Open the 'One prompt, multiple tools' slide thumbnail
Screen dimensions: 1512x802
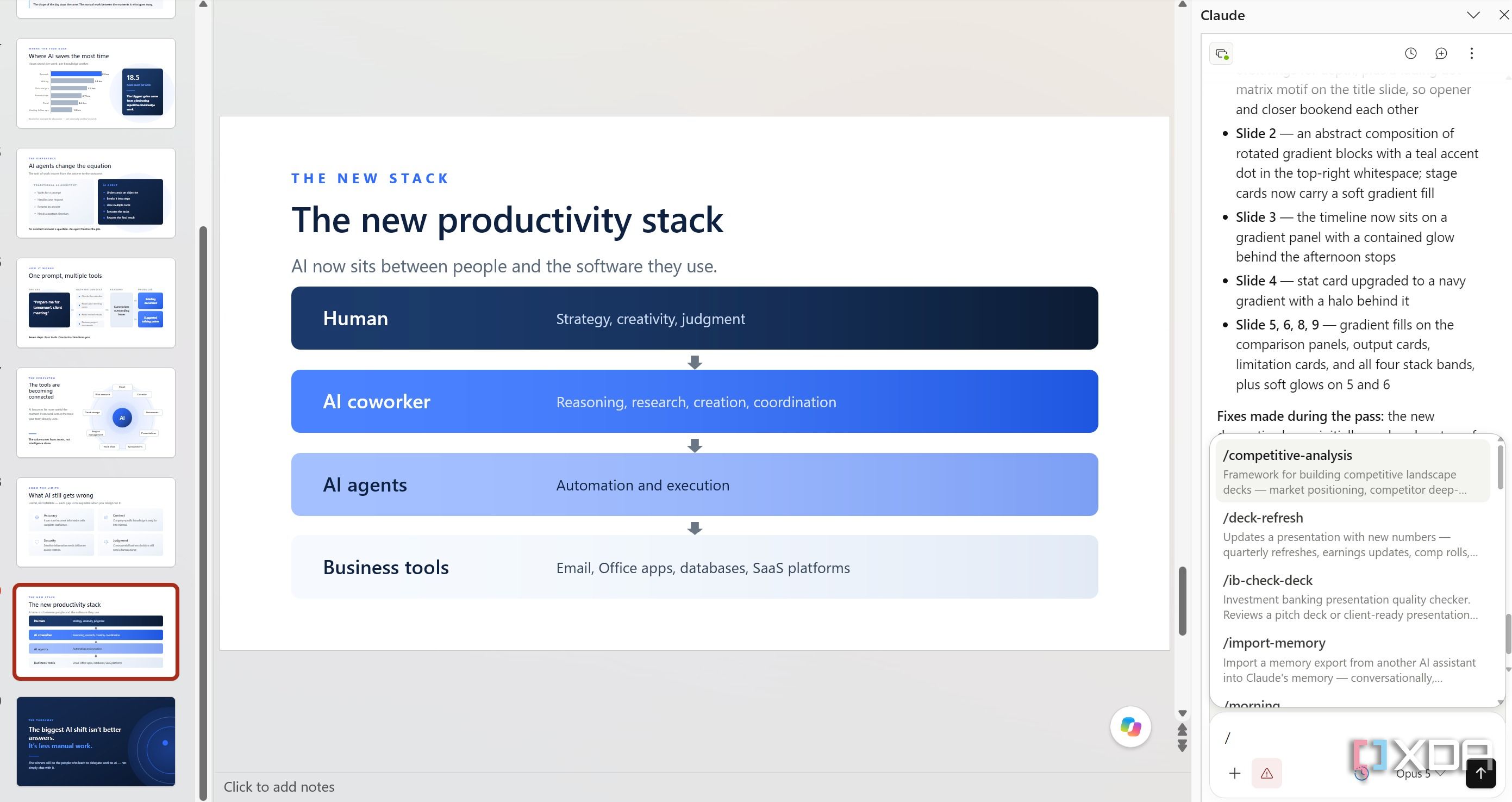tap(96, 303)
